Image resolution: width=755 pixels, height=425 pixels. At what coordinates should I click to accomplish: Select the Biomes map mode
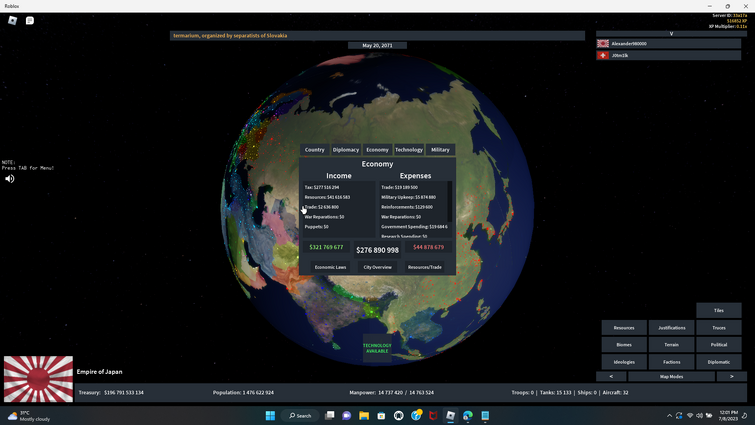[x=624, y=345]
